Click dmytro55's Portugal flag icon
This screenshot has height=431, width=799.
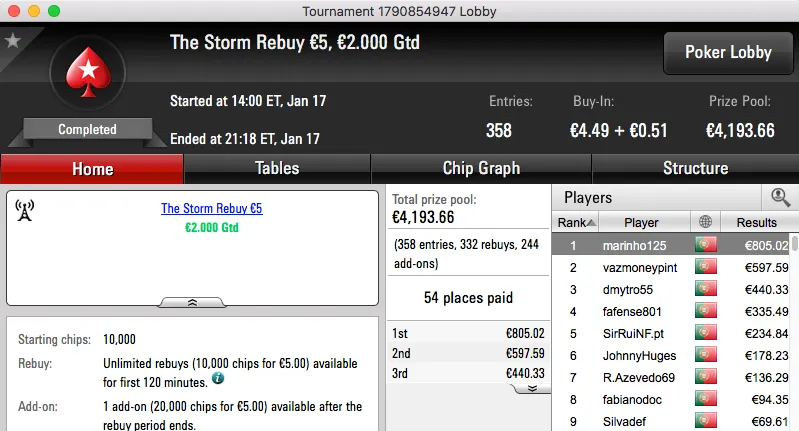[x=707, y=290]
